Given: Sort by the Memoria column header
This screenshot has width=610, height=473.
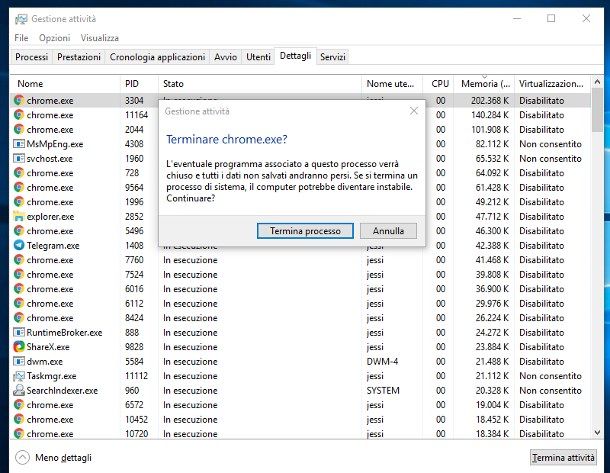Looking at the screenshot, I should 484,84.
